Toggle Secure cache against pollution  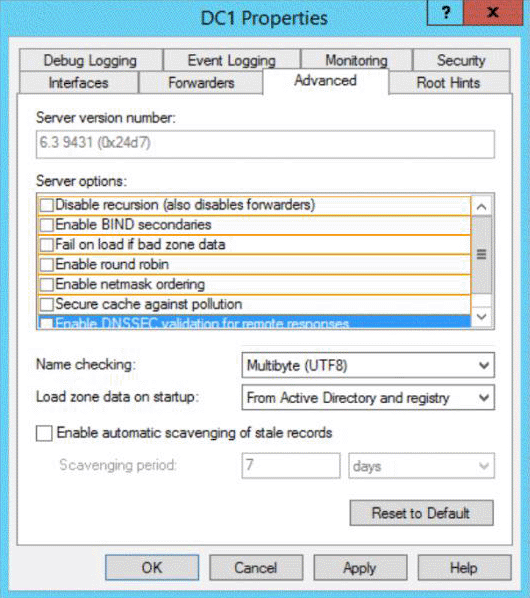(x=47, y=304)
